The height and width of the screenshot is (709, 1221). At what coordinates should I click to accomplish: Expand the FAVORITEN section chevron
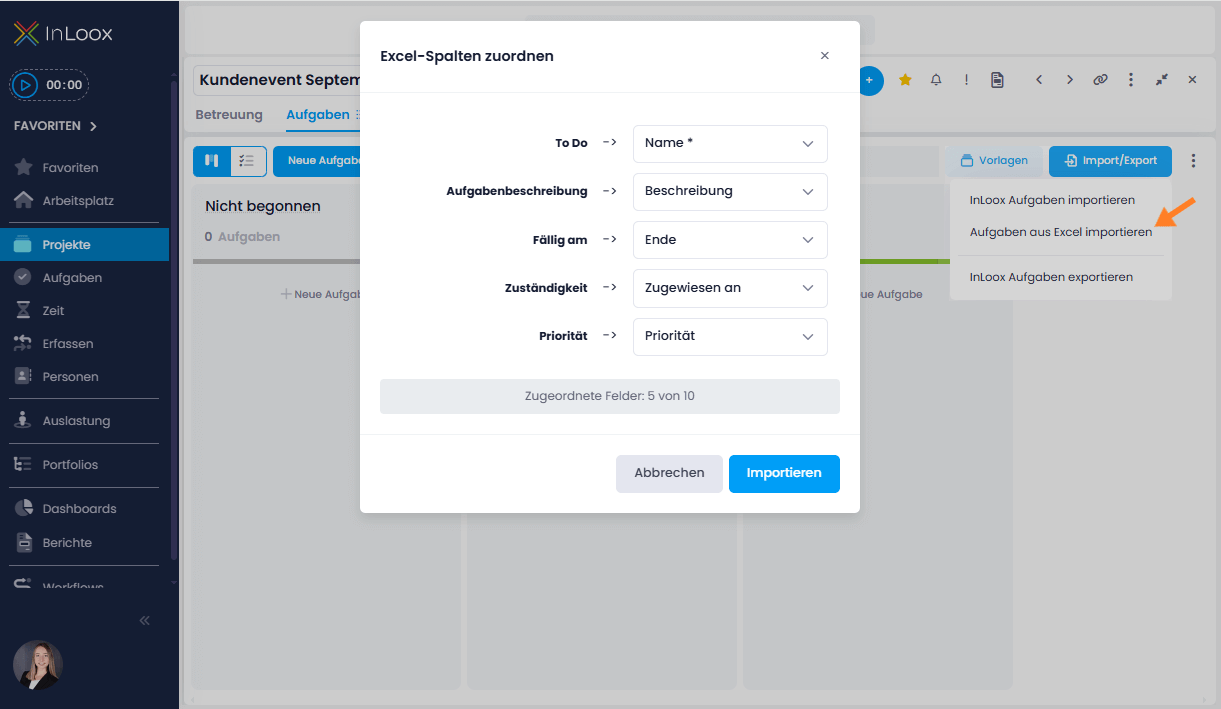[93, 127]
